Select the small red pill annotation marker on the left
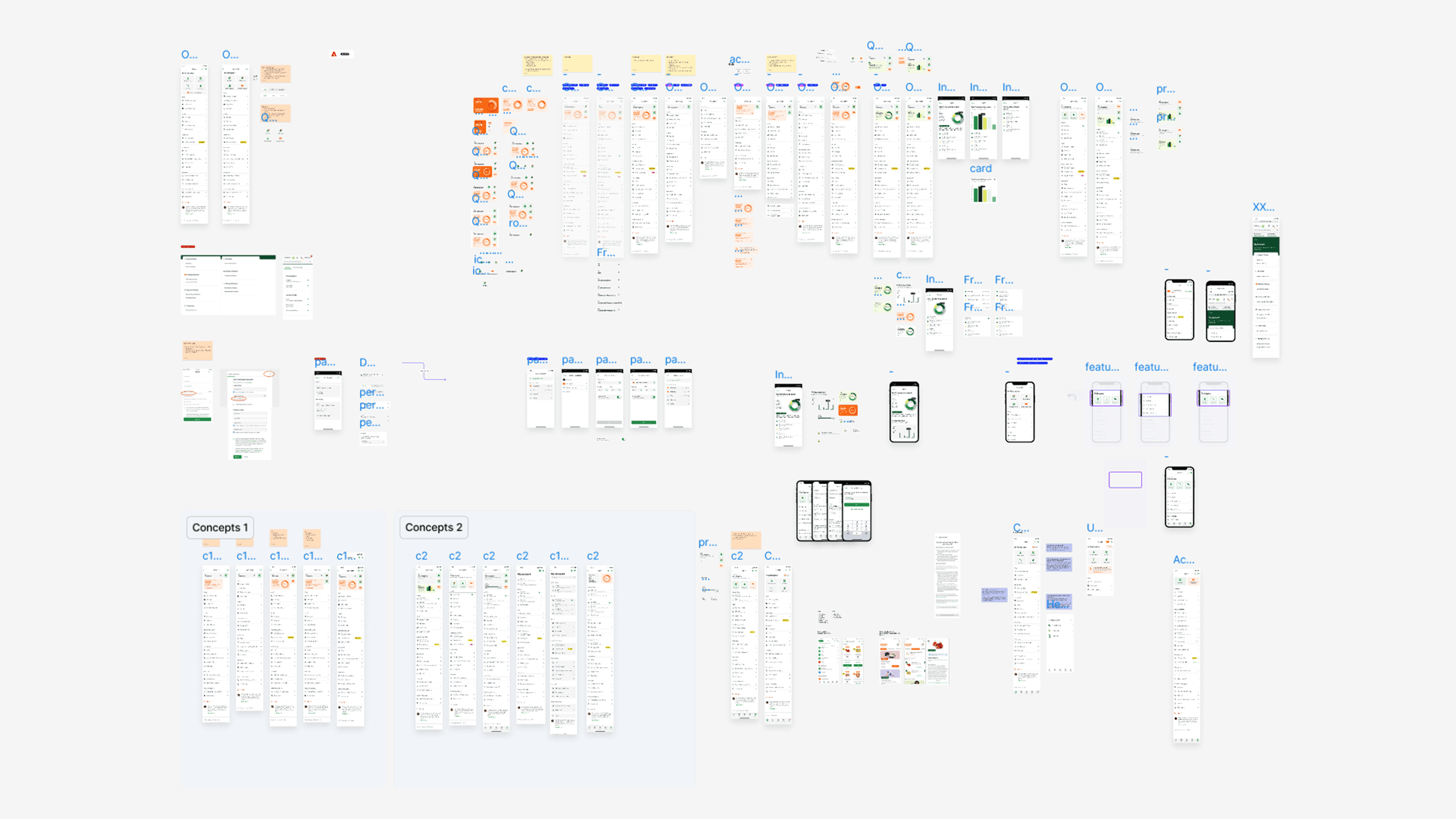 [187, 247]
